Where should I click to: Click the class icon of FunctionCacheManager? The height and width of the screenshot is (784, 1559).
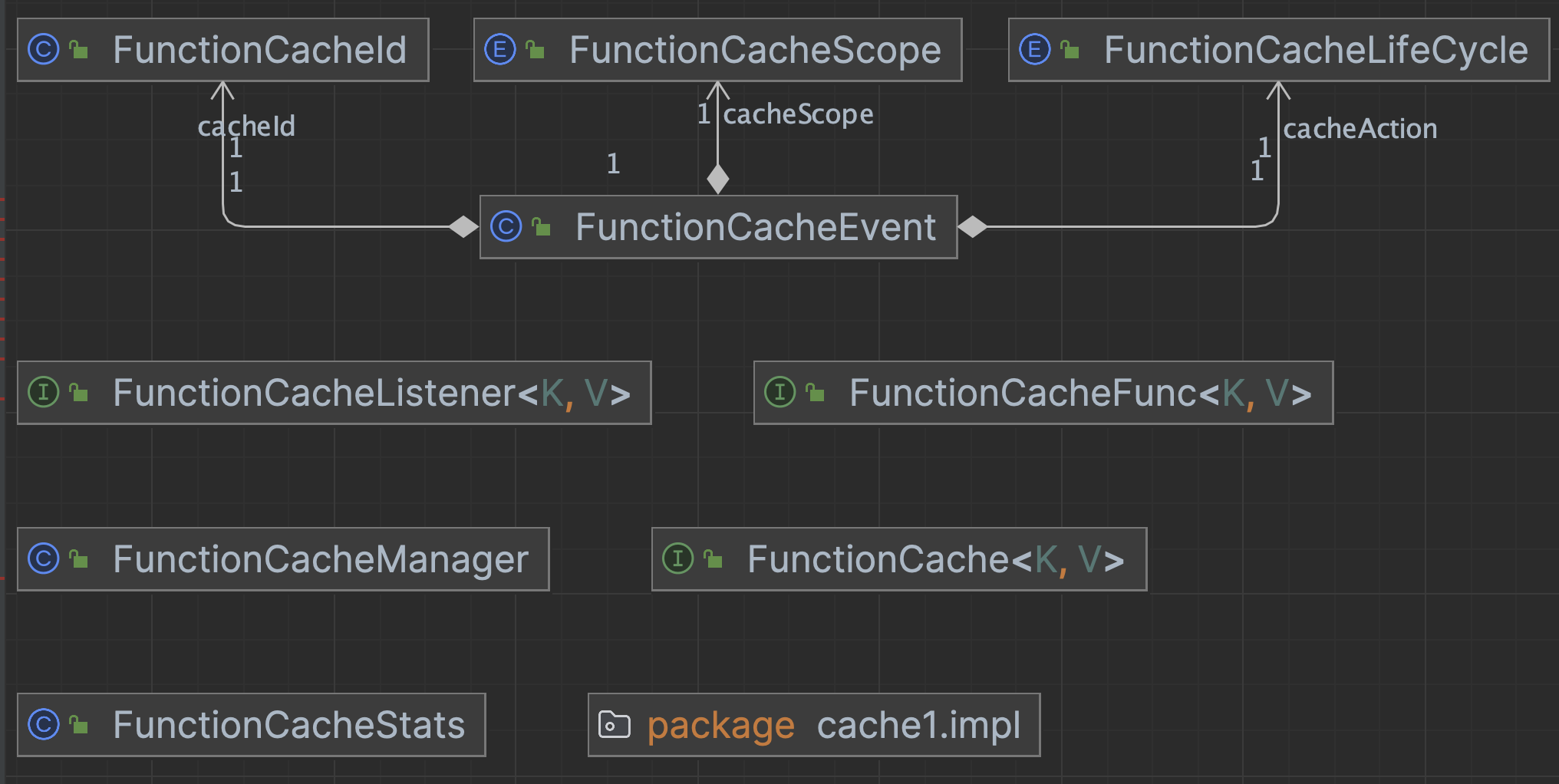tap(44, 558)
